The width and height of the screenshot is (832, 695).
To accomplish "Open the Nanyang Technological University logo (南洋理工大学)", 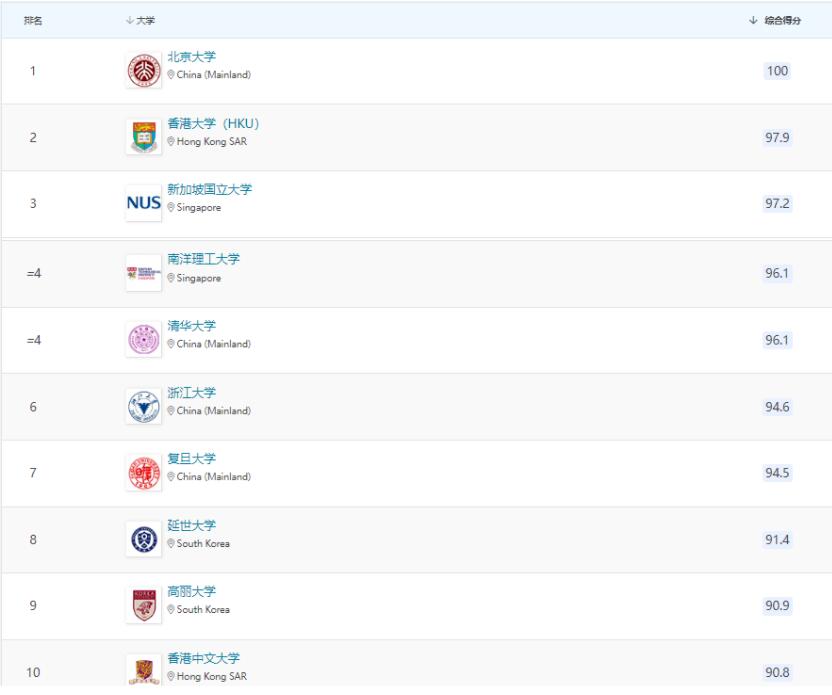I will click(144, 273).
